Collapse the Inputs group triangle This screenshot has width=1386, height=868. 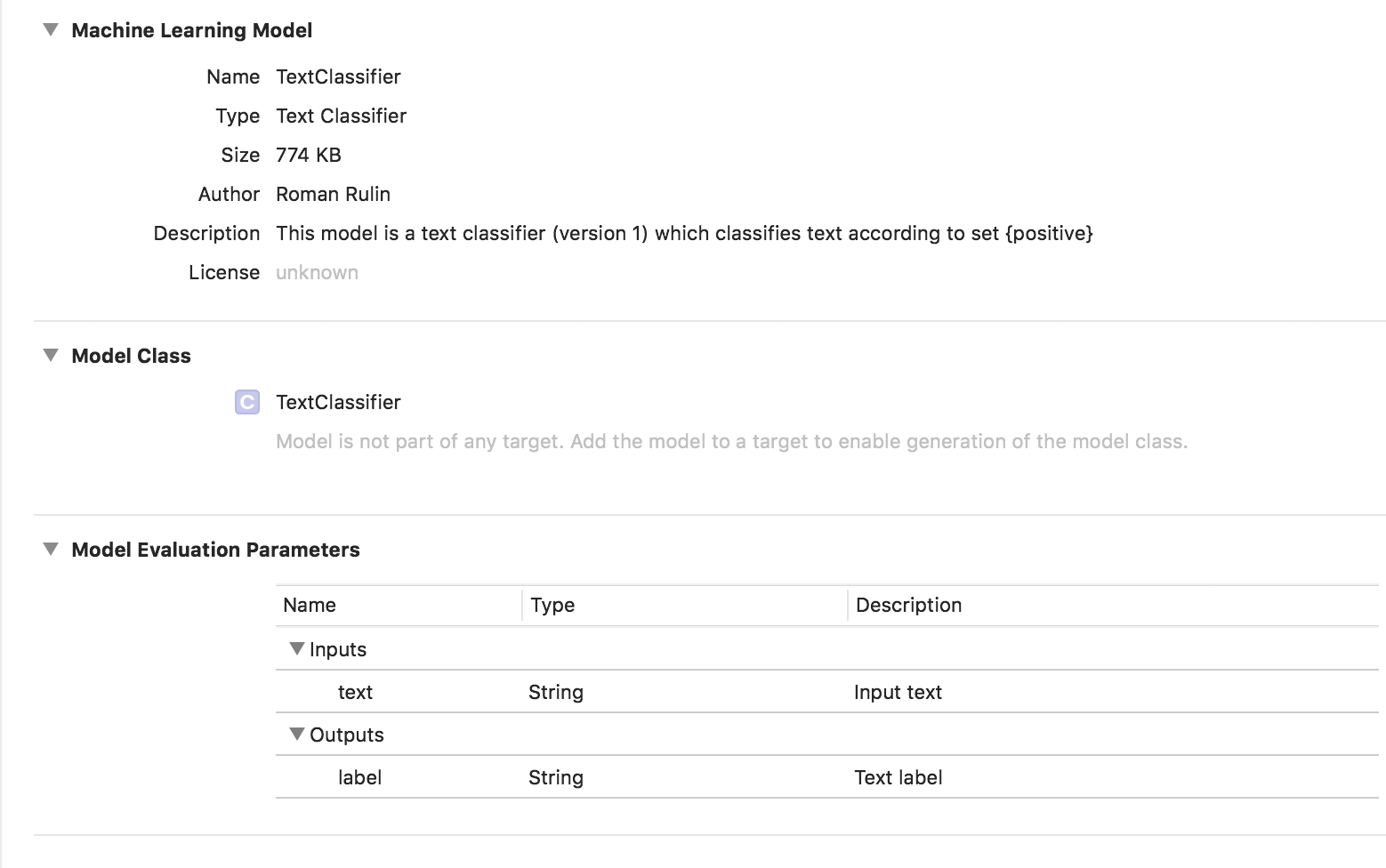(297, 649)
